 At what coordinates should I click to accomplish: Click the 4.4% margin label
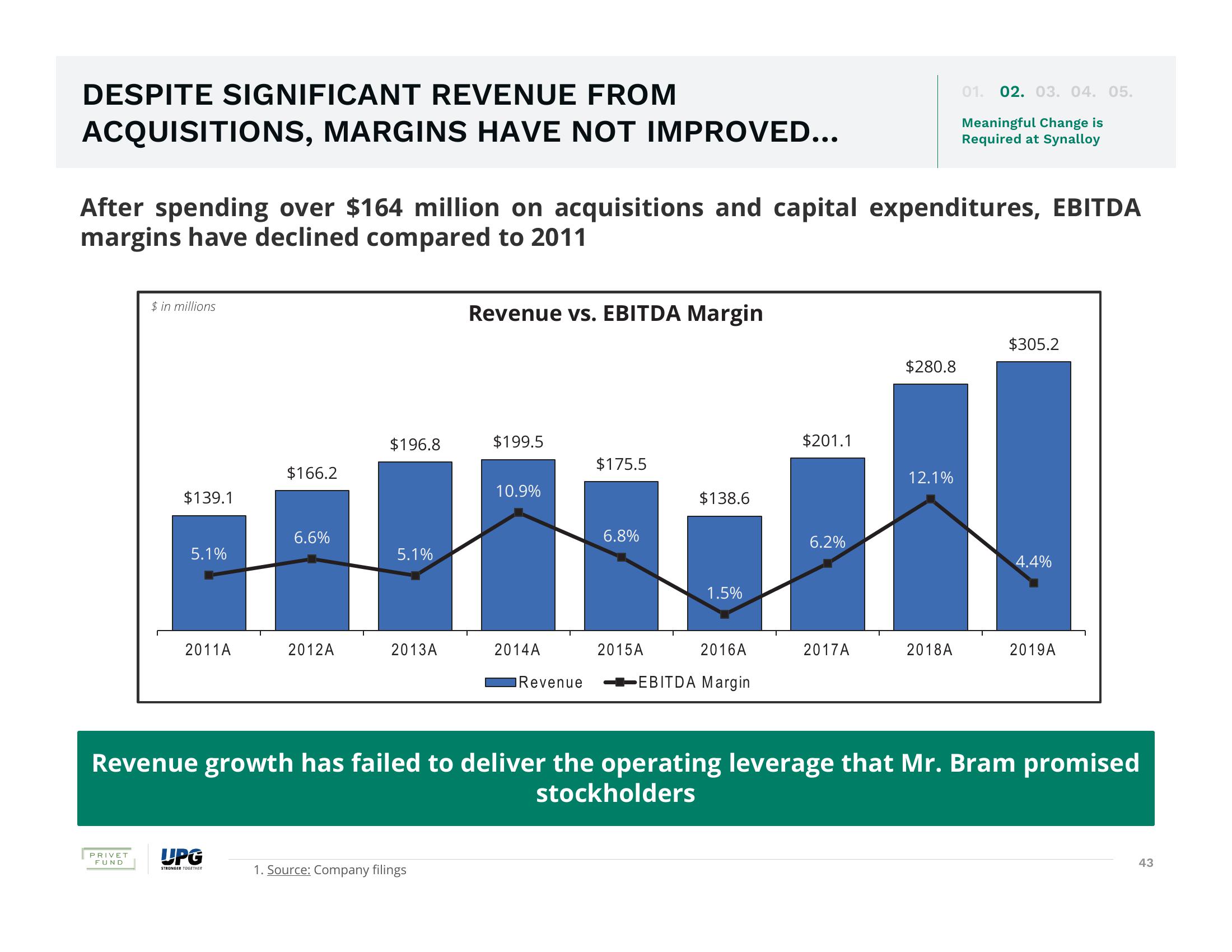pos(1033,562)
